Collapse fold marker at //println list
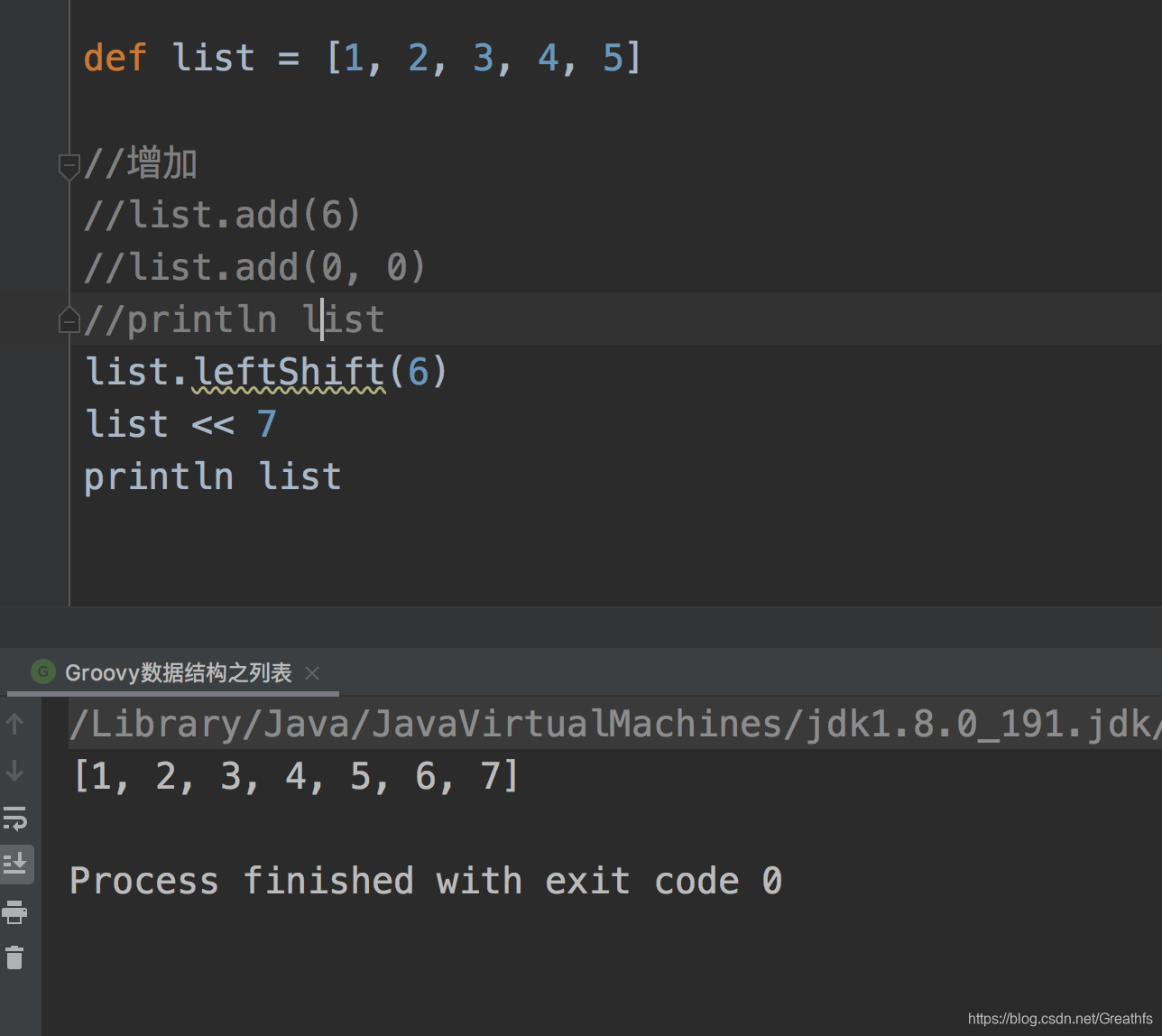This screenshot has width=1162, height=1036. (69, 319)
